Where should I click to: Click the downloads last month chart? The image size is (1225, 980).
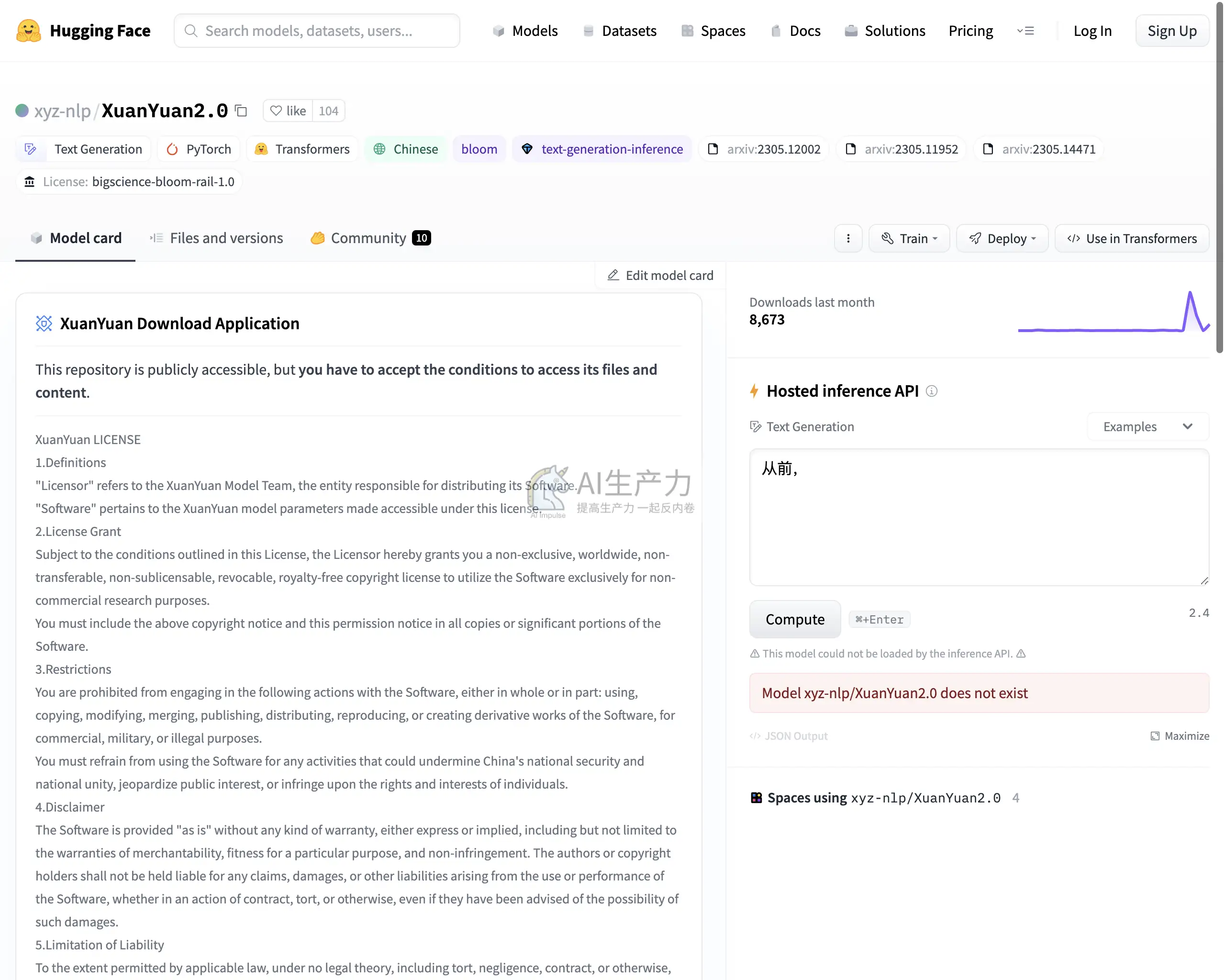pyautogui.click(x=1113, y=312)
